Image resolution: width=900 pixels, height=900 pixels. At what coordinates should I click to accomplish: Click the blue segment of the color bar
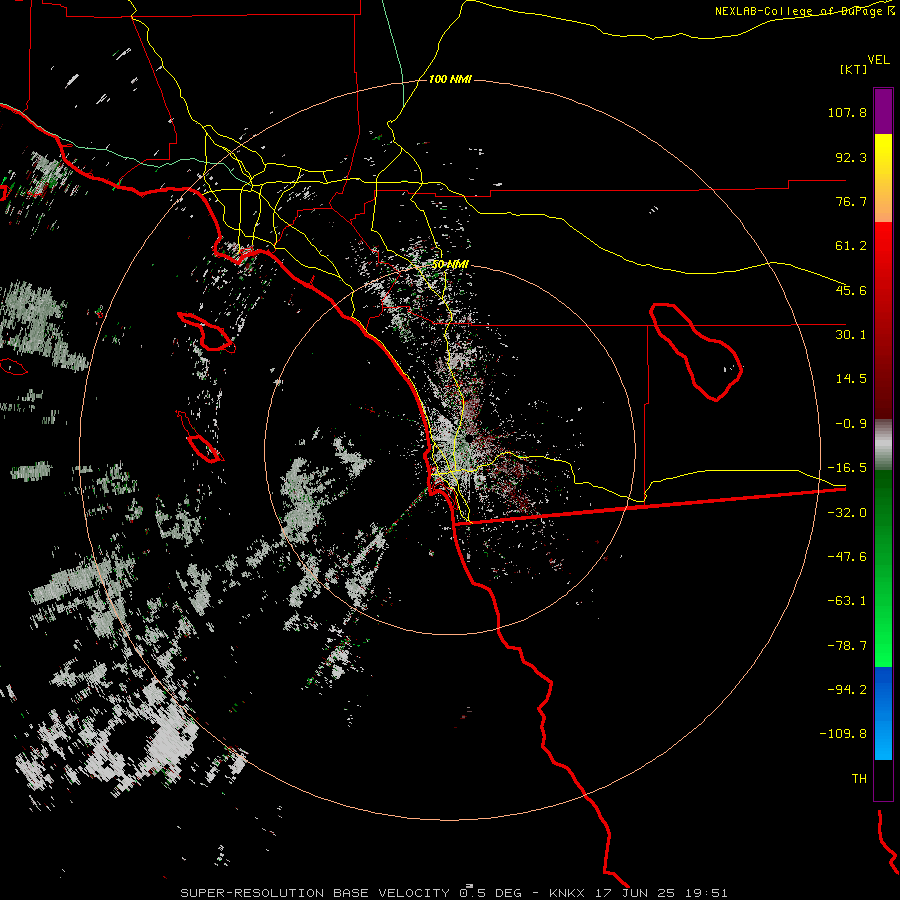pos(883,713)
